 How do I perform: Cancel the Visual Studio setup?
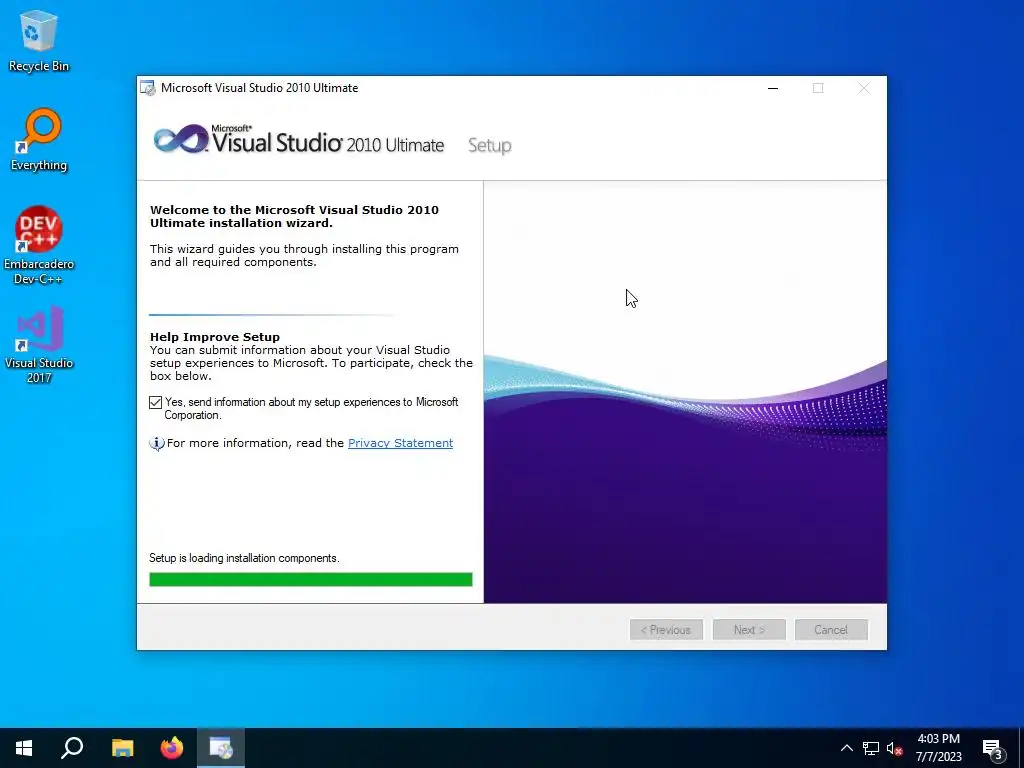[831, 630]
